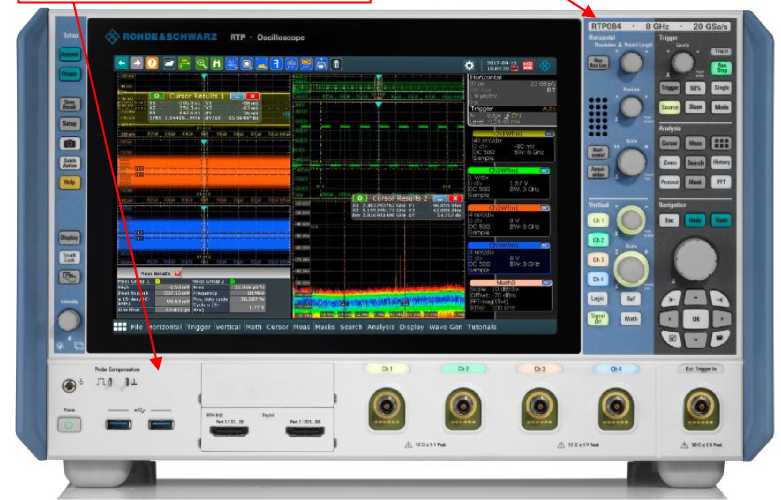Push the teal Undo key in Navigation section

click(695, 220)
